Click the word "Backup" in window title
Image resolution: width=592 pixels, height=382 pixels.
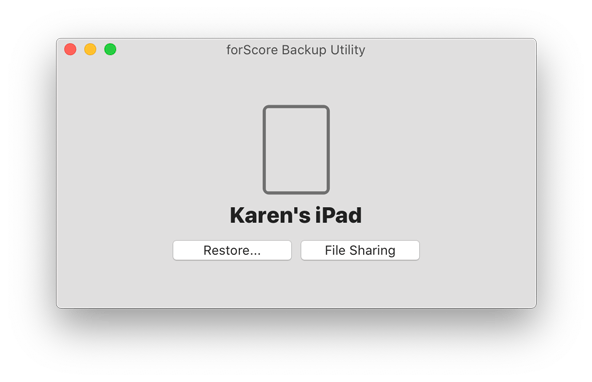[304, 50]
